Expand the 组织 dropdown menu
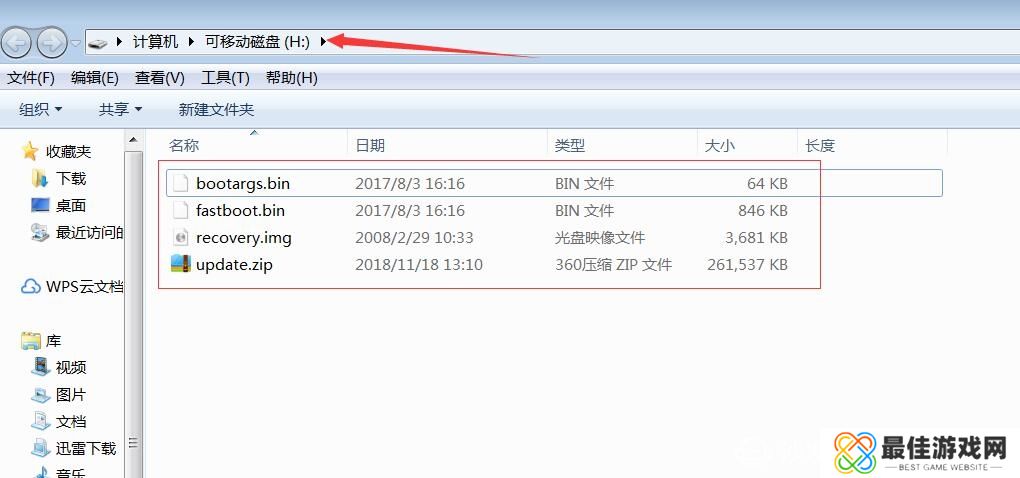Viewport: 1020px width, 478px height. coord(41,110)
